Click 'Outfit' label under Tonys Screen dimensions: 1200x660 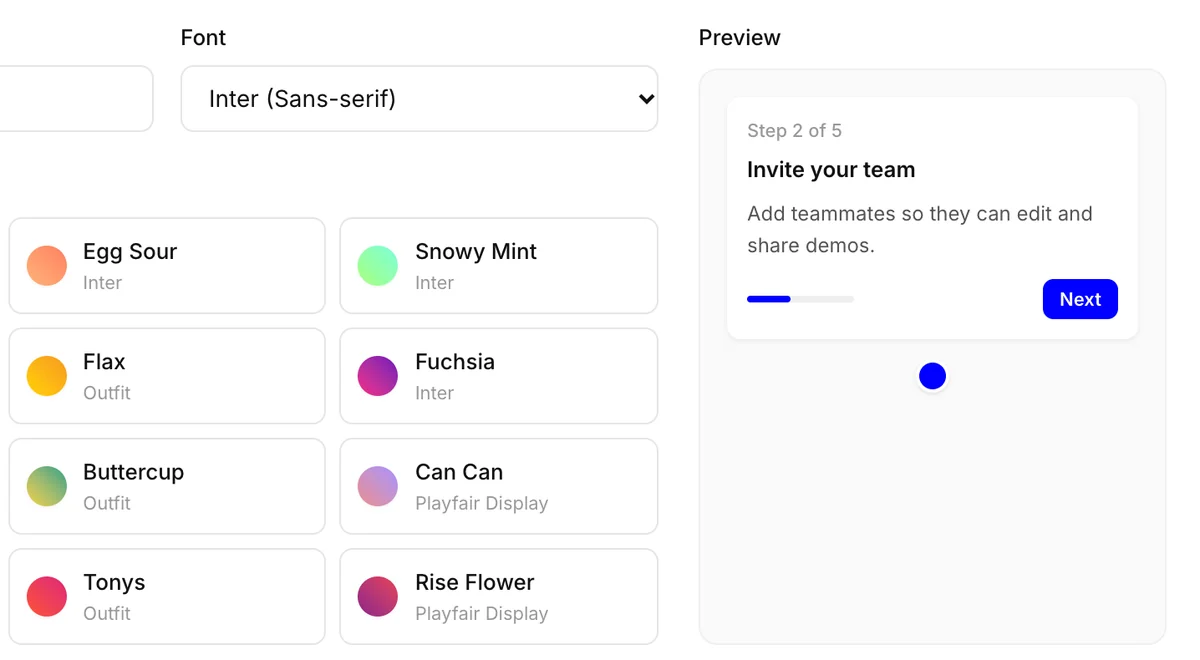(106, 613)
